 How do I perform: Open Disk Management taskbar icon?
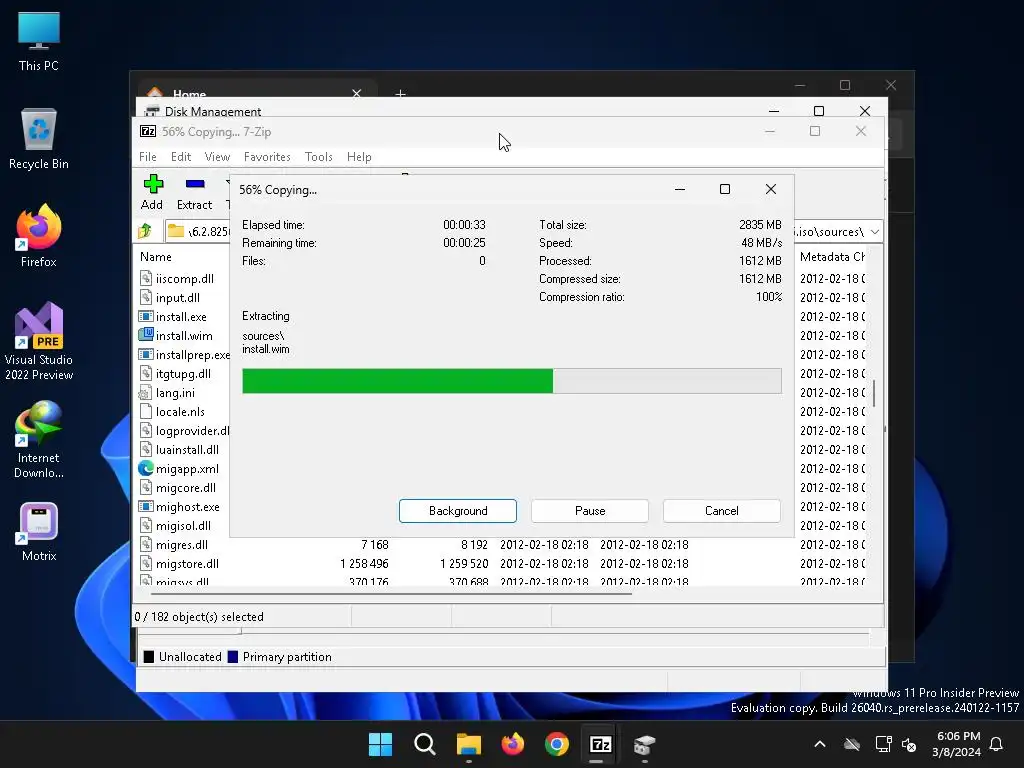tap(644, 744)
